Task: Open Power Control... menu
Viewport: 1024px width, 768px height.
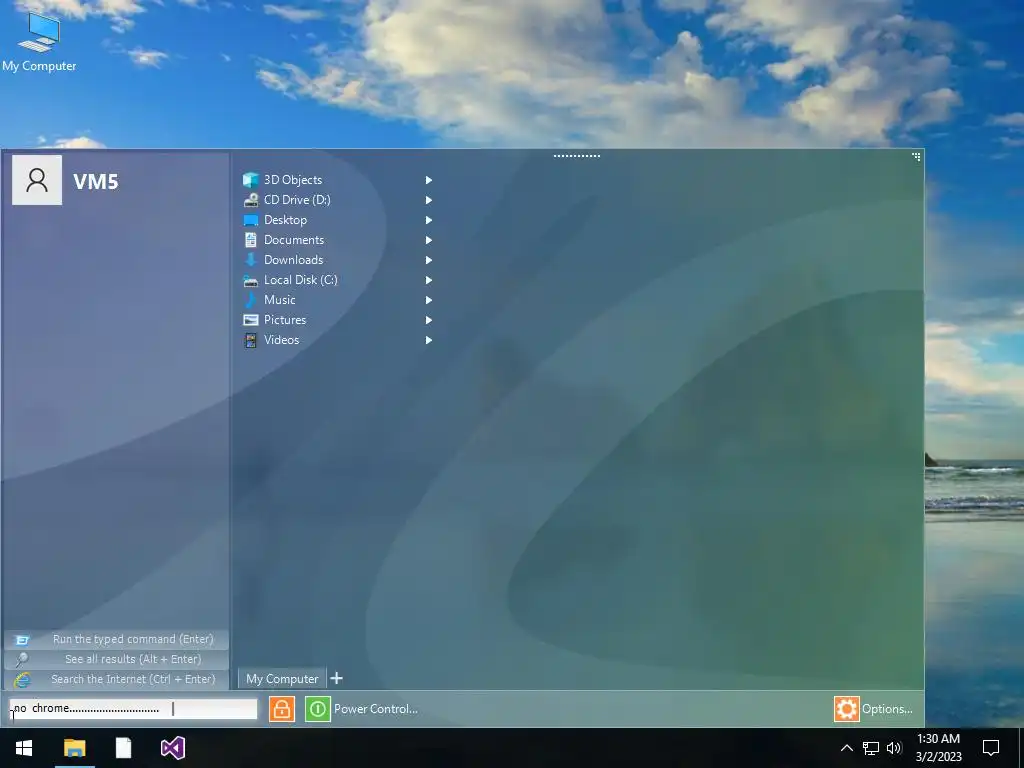Action: tap(376, 709)
